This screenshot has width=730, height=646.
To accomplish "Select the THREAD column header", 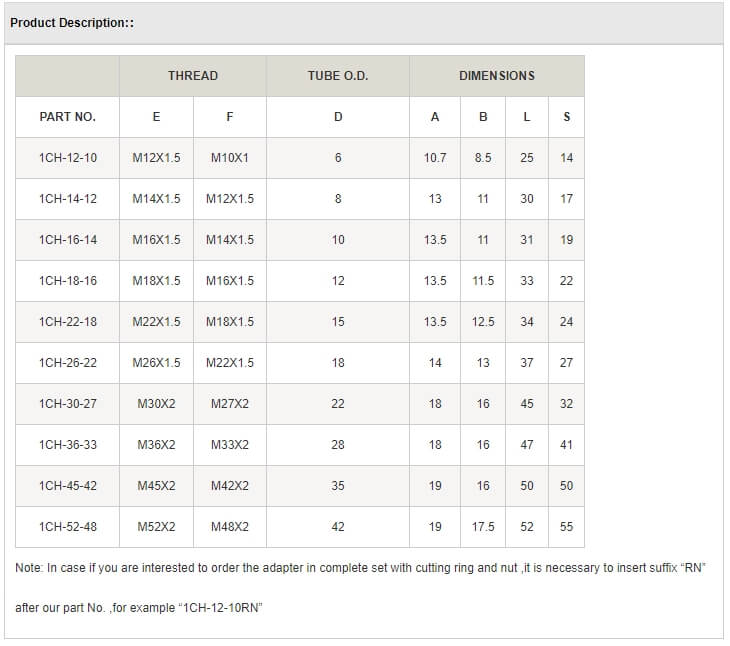I will [x=192, y=76].
